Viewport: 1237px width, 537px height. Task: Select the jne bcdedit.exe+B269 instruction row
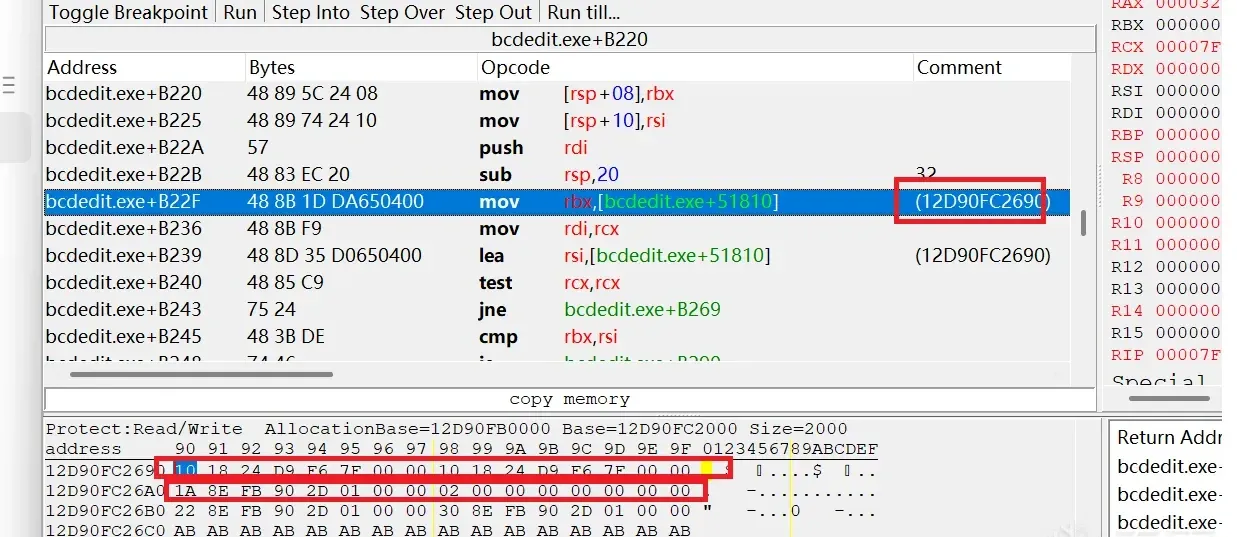tap(557, 310)
